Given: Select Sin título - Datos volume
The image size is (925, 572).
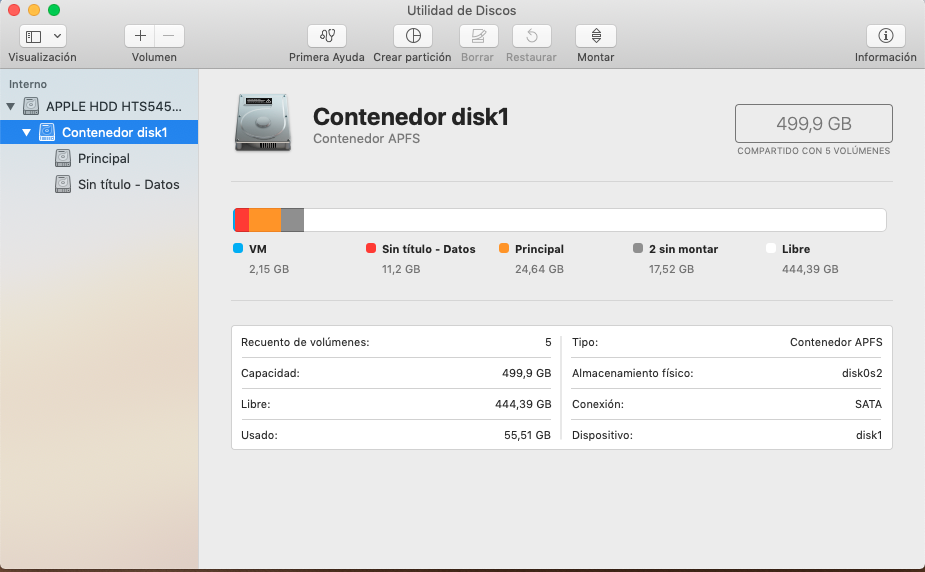Looking at the screenshot, I should coord(128,184).
